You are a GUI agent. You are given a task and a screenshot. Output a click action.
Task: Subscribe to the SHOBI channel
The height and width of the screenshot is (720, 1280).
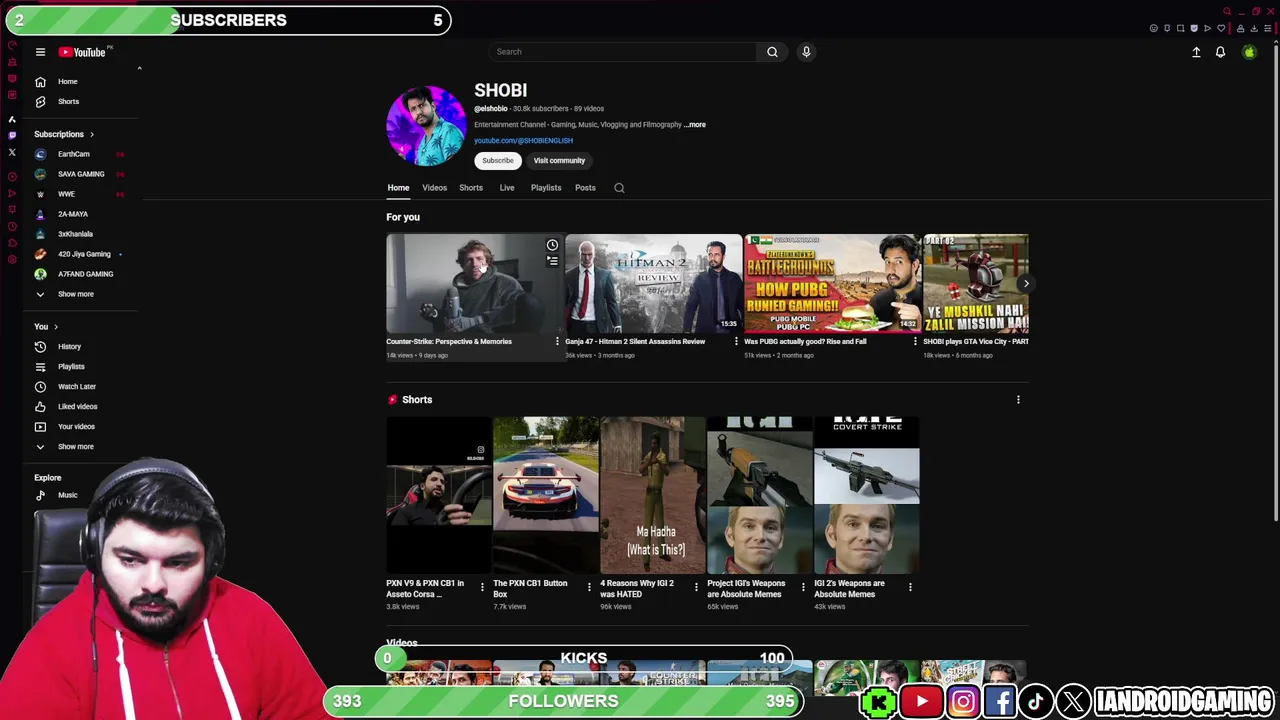point(498,161)
